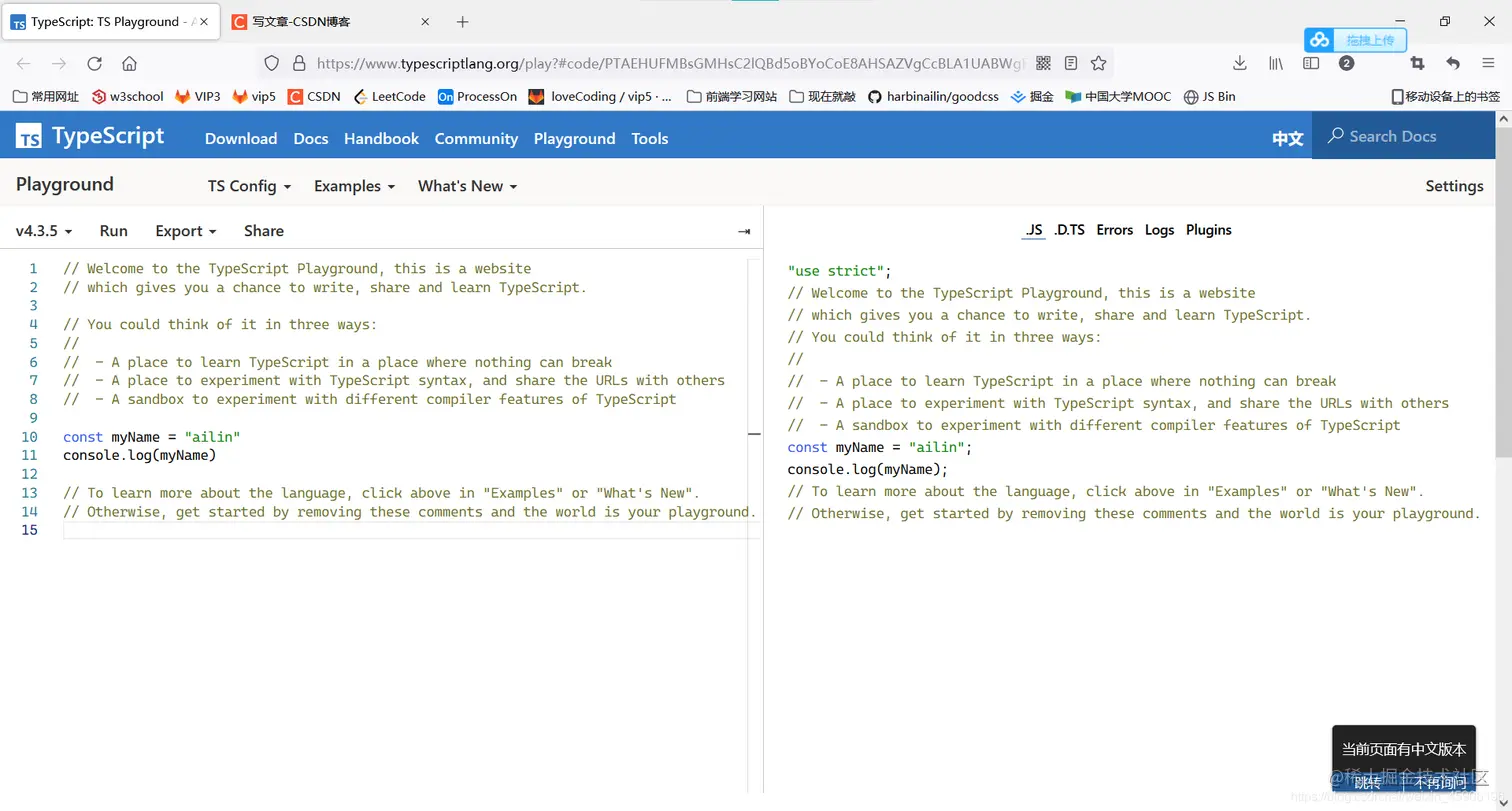Open the Download nav link
1512x811 pixels.
(241, 139)
